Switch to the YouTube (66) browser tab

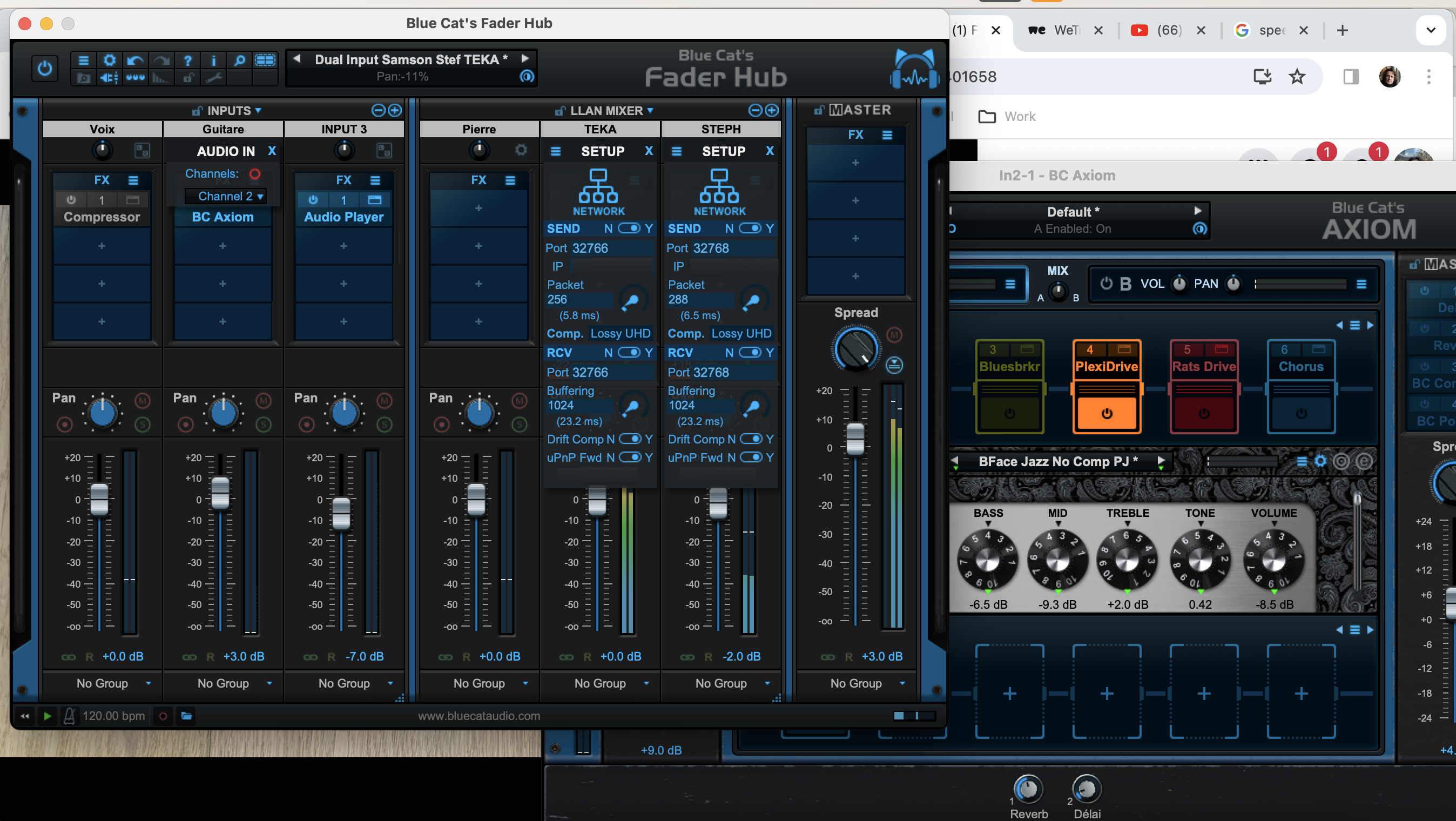click(x=1156, y=30)
